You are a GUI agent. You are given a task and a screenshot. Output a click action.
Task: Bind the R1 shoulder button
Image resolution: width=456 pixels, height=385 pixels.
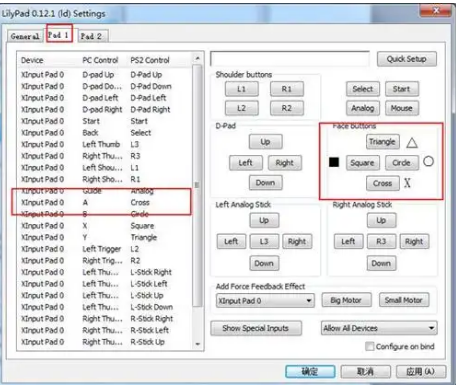pos(287,89)
